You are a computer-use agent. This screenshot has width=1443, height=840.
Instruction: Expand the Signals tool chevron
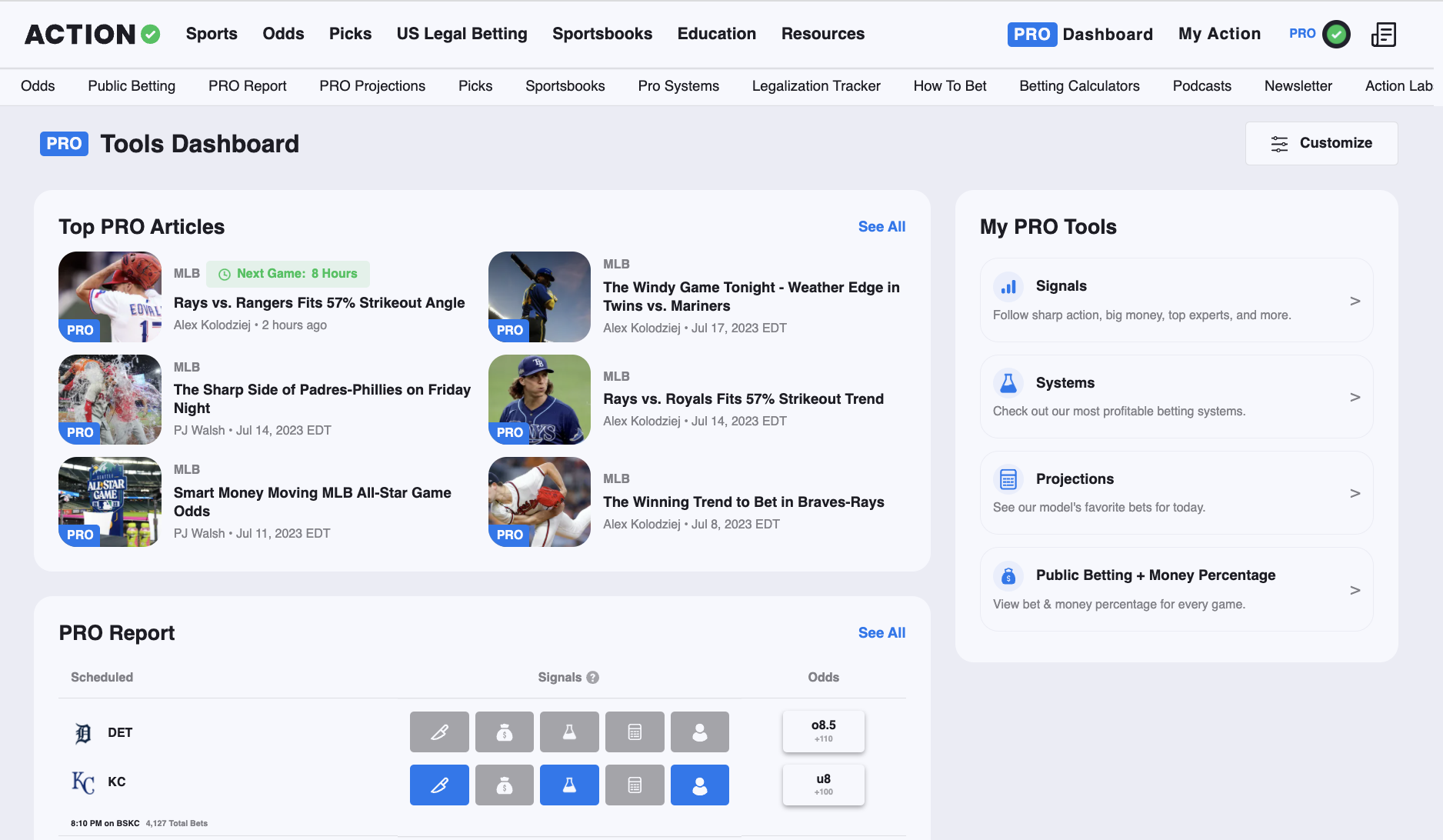(1355, 301)
